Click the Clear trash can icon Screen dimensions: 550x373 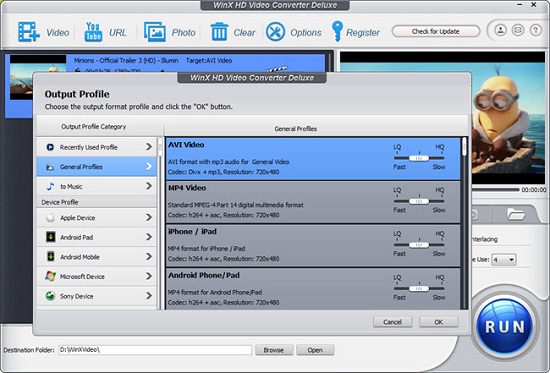219,32
